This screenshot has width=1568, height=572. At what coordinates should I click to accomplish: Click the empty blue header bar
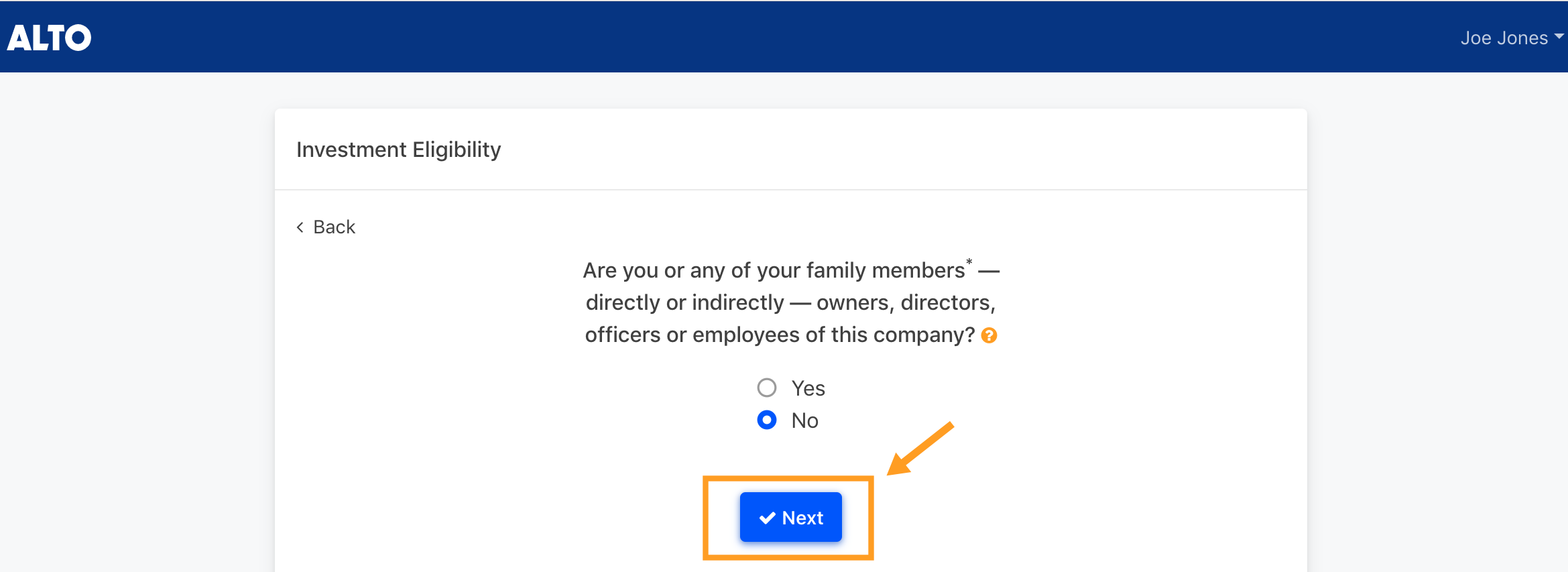coord(771,37)
